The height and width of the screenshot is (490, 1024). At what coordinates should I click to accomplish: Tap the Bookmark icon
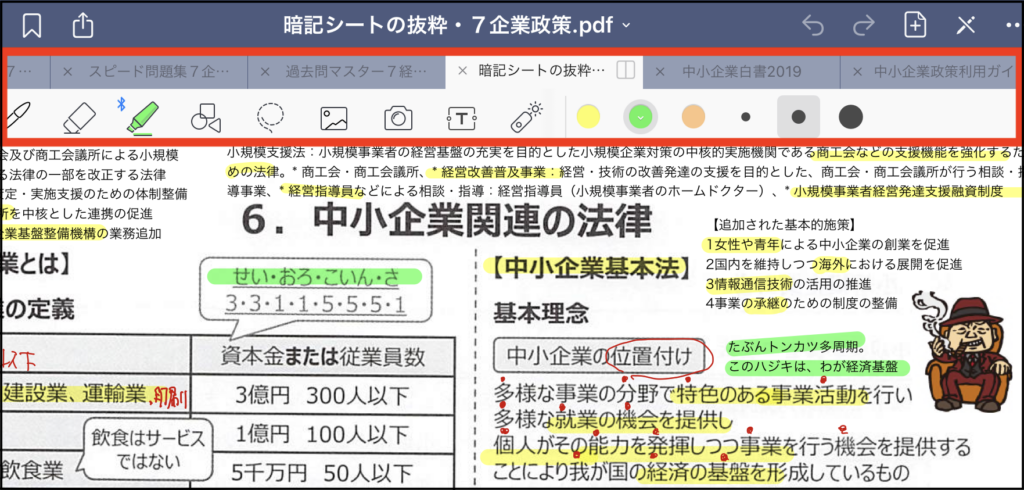32,25
